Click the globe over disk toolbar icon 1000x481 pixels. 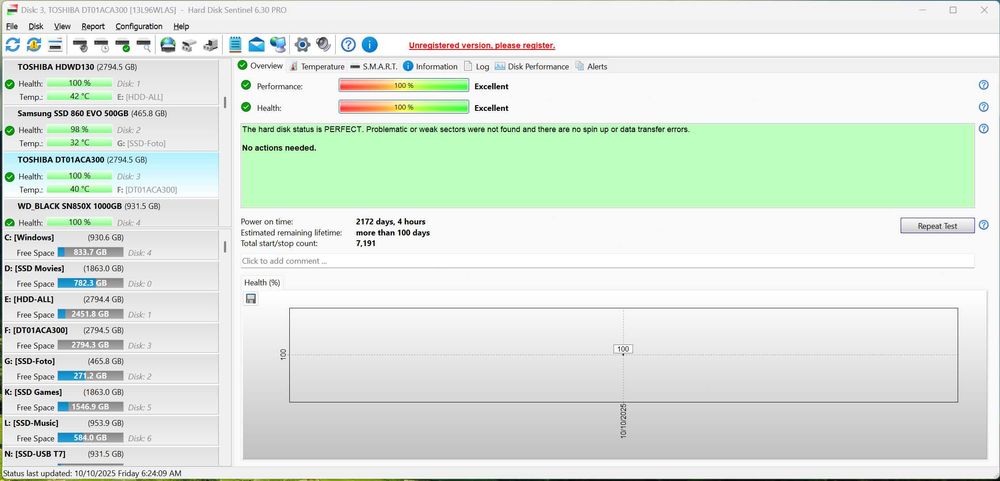coord(168,45)
